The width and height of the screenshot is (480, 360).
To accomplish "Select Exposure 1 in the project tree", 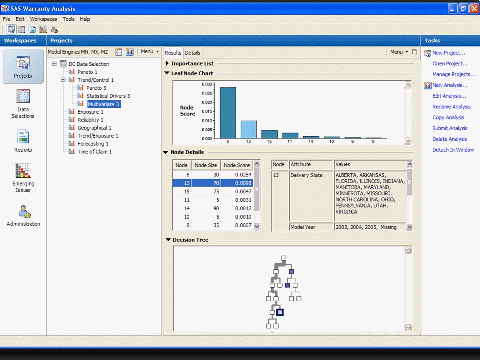I will [x=90, y=112].
